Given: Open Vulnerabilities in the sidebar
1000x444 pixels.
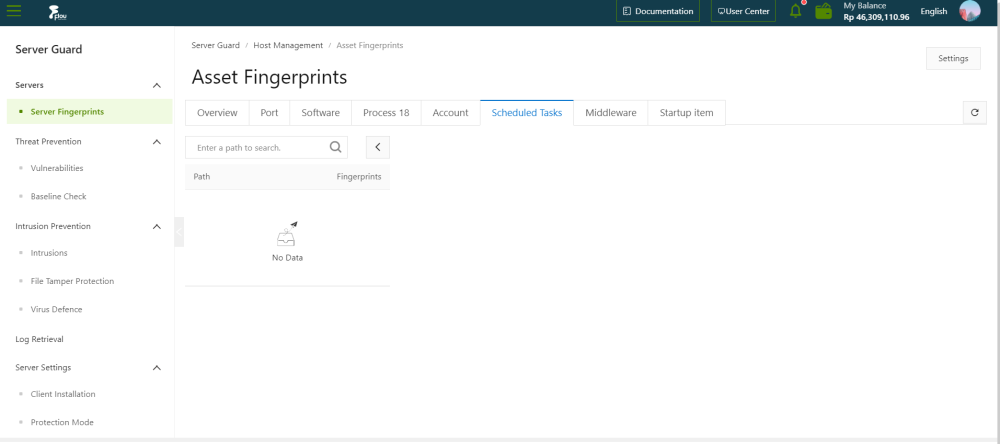Looking at the screenshot, I should [x=57, y=169].
